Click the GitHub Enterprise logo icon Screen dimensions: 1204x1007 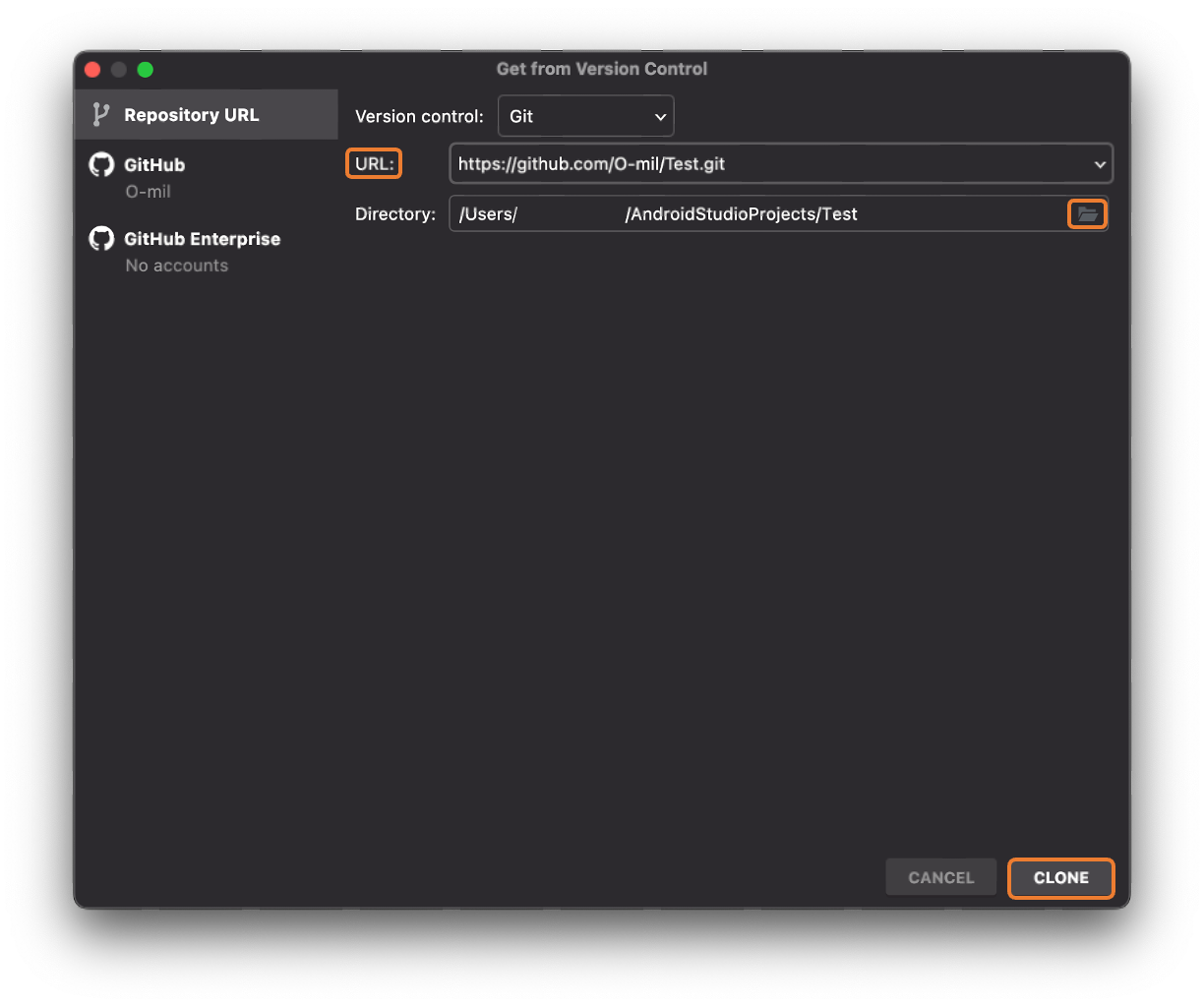pyautogui.click(x=101, y=238)
